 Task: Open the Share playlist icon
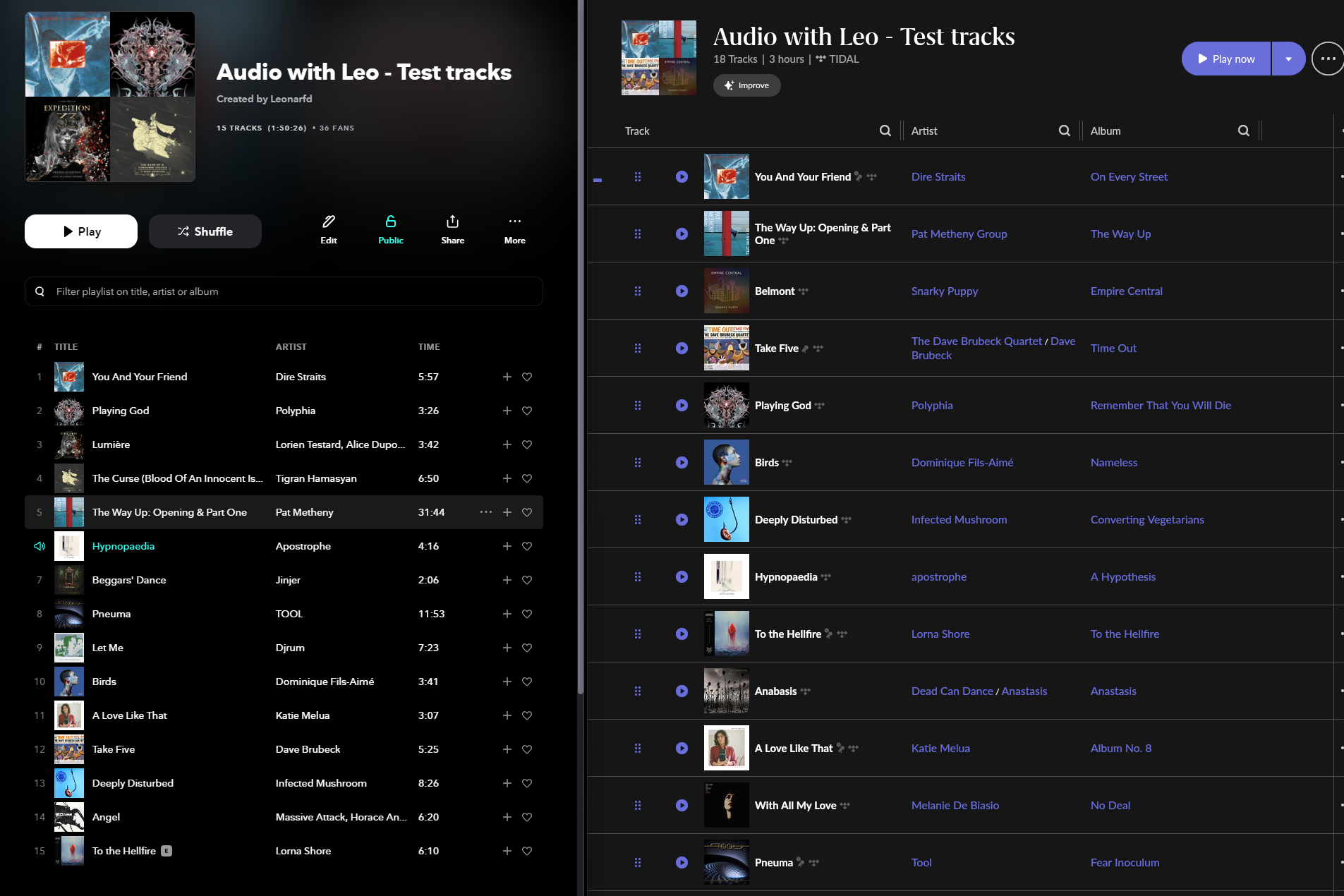(x=453, y=222)
